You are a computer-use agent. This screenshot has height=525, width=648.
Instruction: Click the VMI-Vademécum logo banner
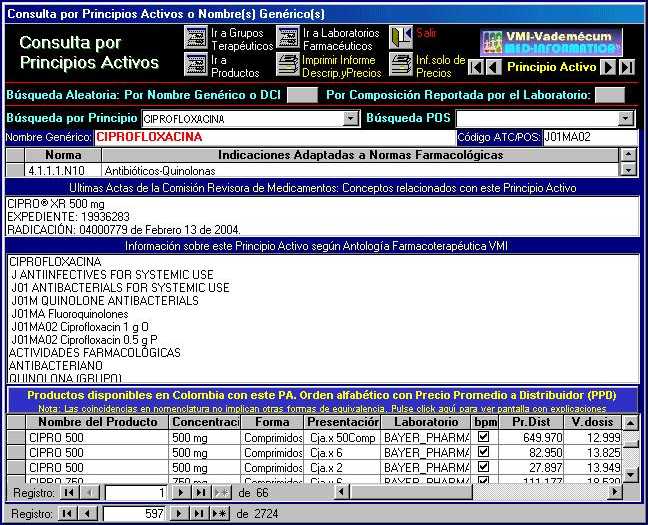(551, 43)
